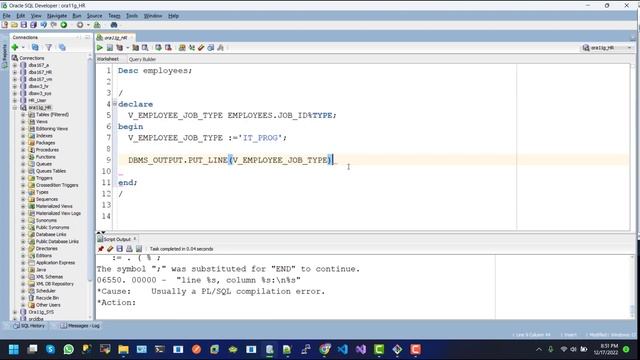Expand the Sequences node
Image resolution: width=640 pixels, height=360 pixels.
23,199
